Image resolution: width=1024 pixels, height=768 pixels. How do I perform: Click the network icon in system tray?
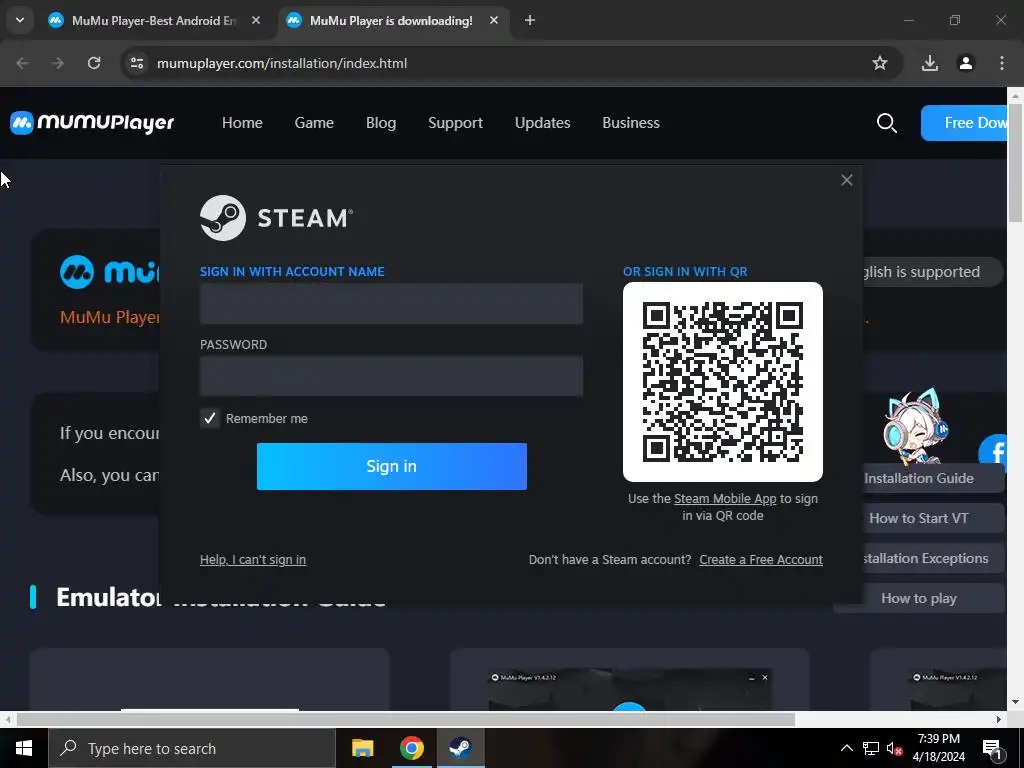point(871,748)
